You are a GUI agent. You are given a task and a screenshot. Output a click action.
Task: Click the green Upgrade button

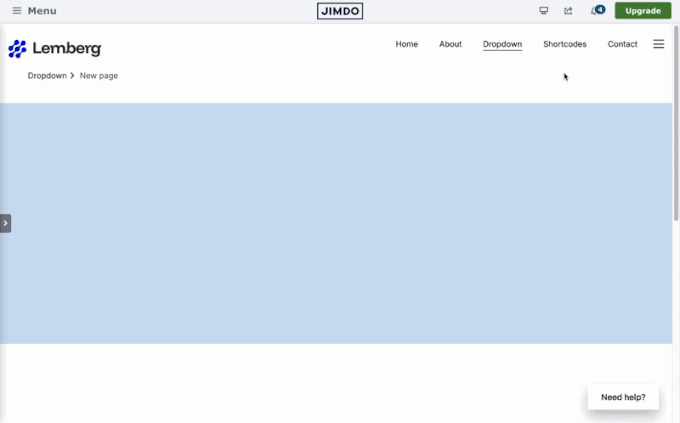pos(643,11)
